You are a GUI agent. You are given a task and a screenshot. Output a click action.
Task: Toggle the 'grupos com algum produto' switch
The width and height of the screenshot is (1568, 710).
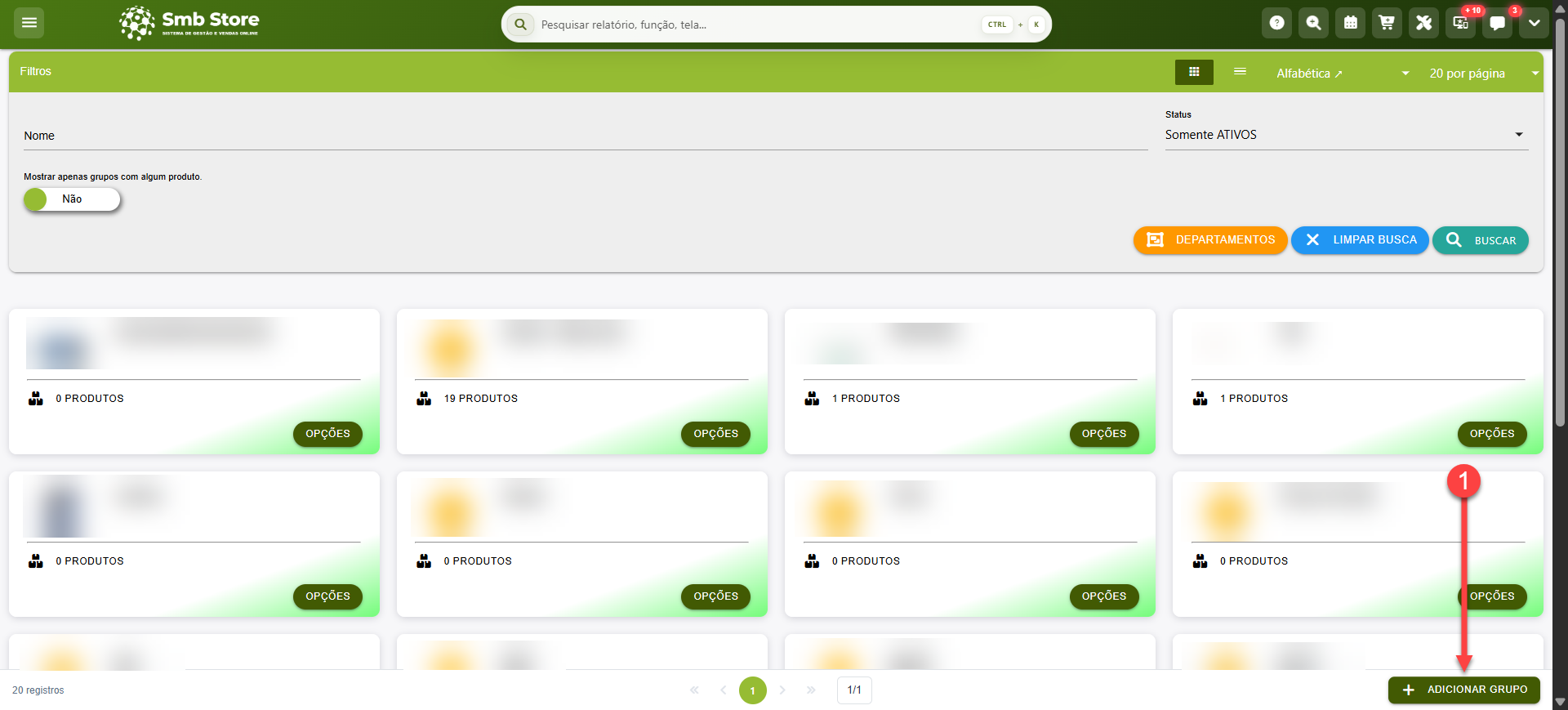click(x=72, y=199)
